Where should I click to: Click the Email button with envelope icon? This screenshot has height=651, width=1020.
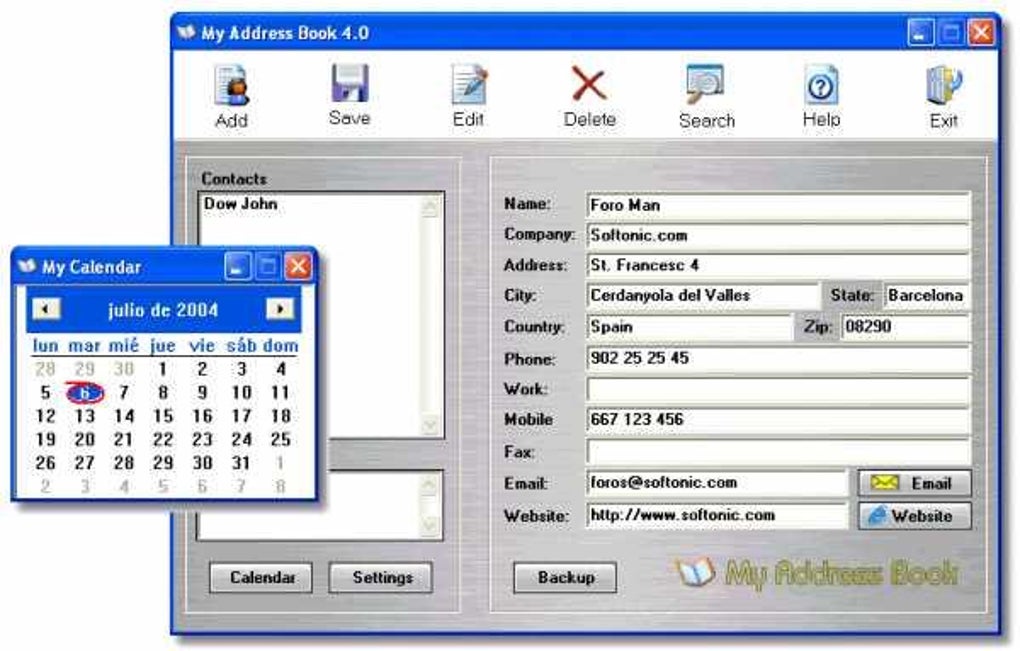(x=914, y=483)
